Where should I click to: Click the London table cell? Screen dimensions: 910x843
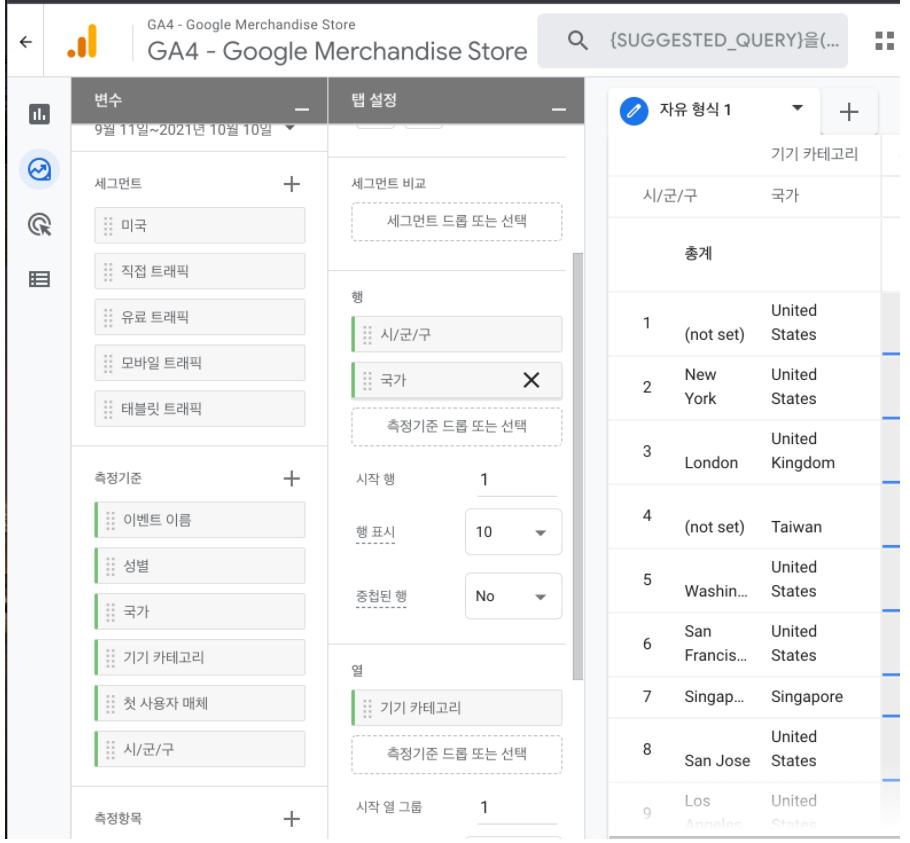coord(711,463)
